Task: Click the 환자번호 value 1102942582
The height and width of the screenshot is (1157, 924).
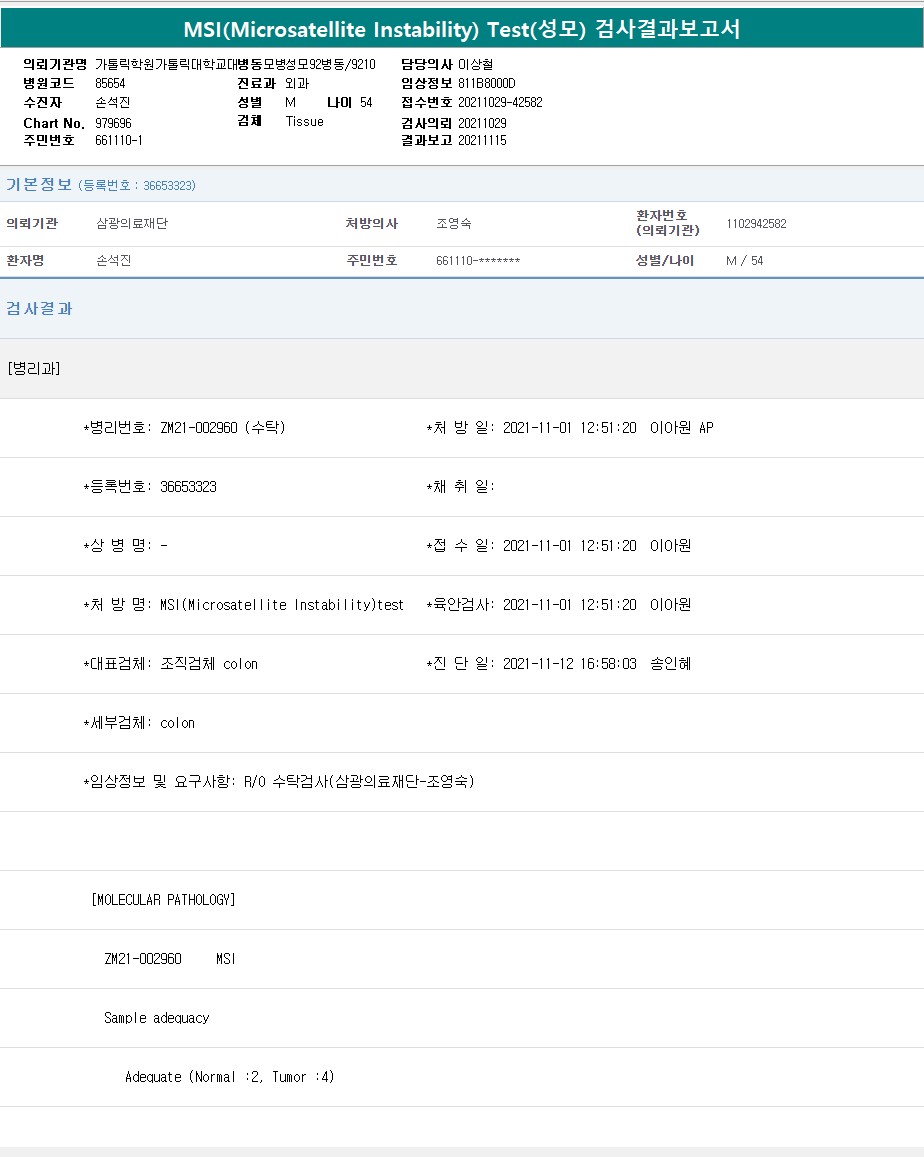Action: point(756,224)
